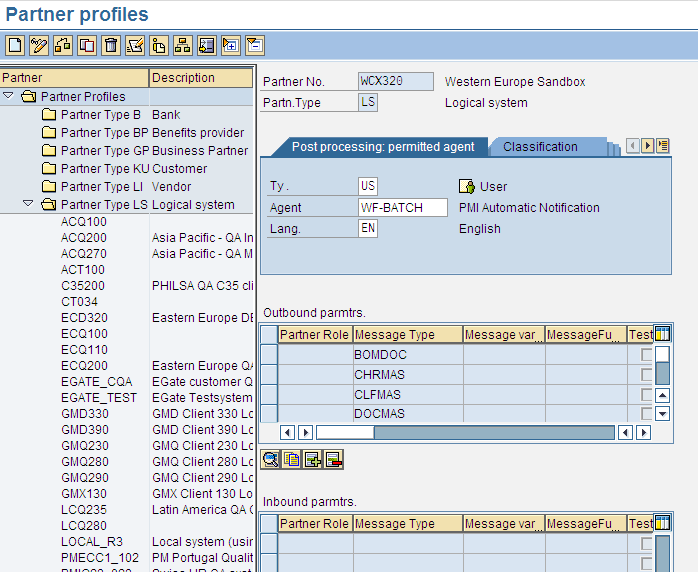
Task: Select partner ECD320 in the tree
Action: click(x=84, y=318)
